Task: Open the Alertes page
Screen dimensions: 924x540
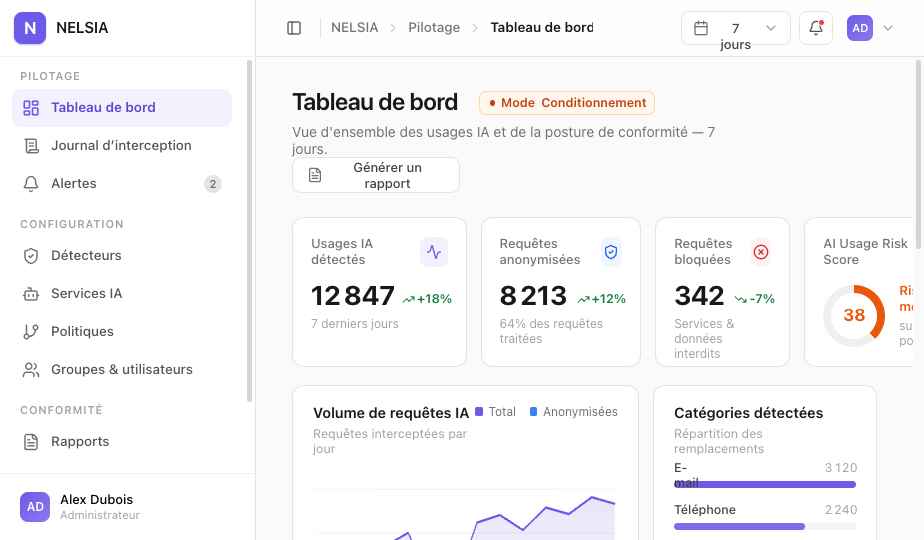Action: (x=122, y=184)
